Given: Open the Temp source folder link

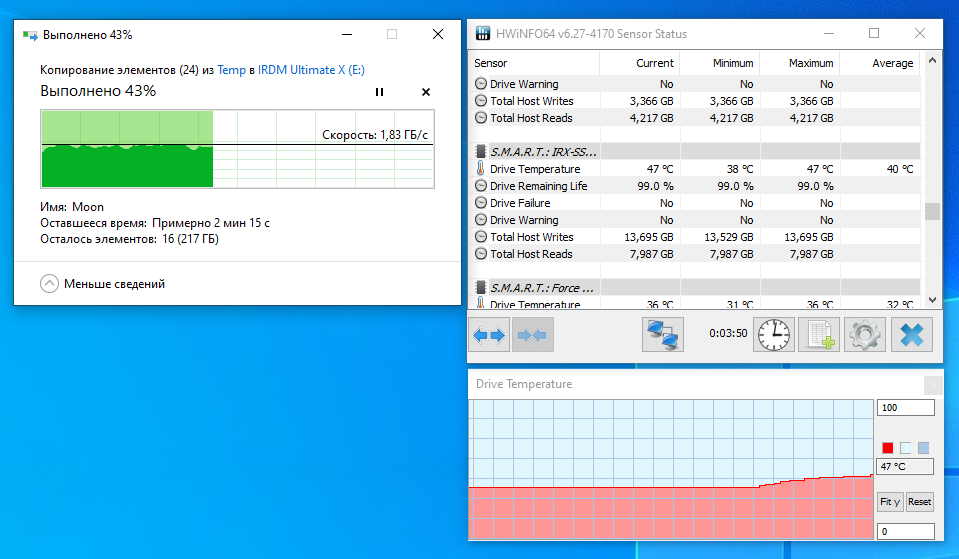Looking at the screenshot, I should coord(231,70).
